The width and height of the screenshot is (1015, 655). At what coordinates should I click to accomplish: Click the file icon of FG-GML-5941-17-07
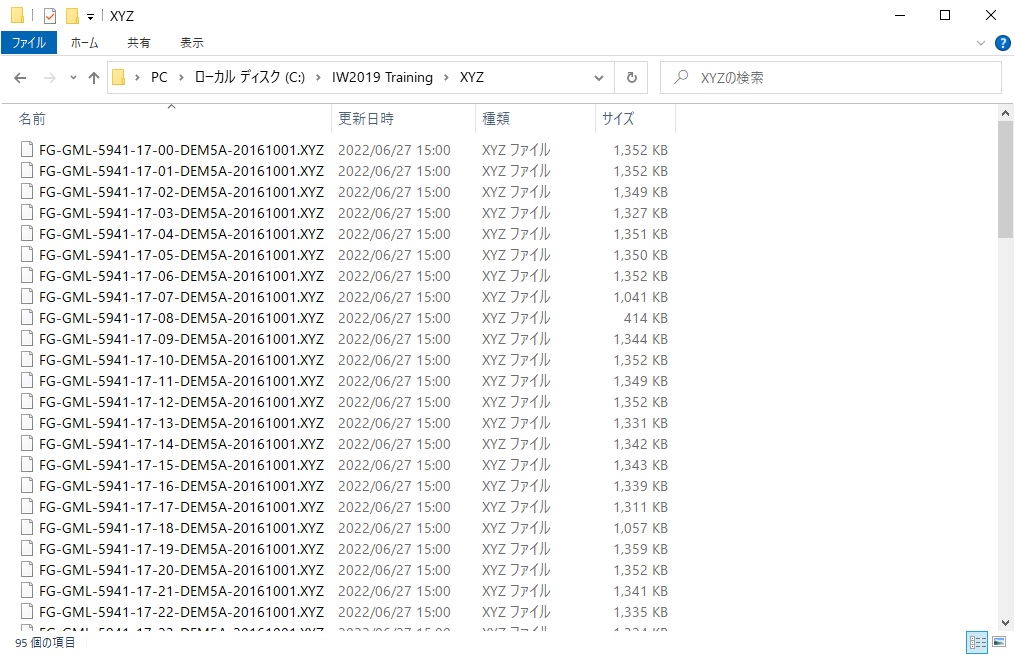pyautogui.click(x=27, y=297)
